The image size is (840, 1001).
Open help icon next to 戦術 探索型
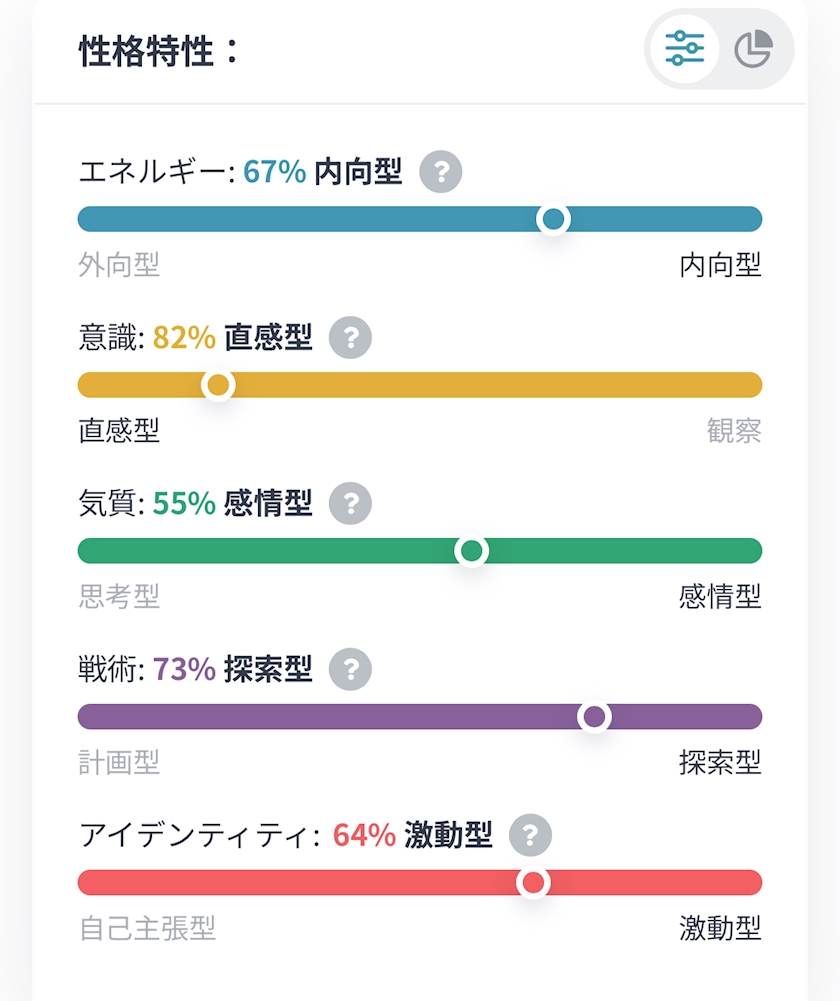(350, 669)
